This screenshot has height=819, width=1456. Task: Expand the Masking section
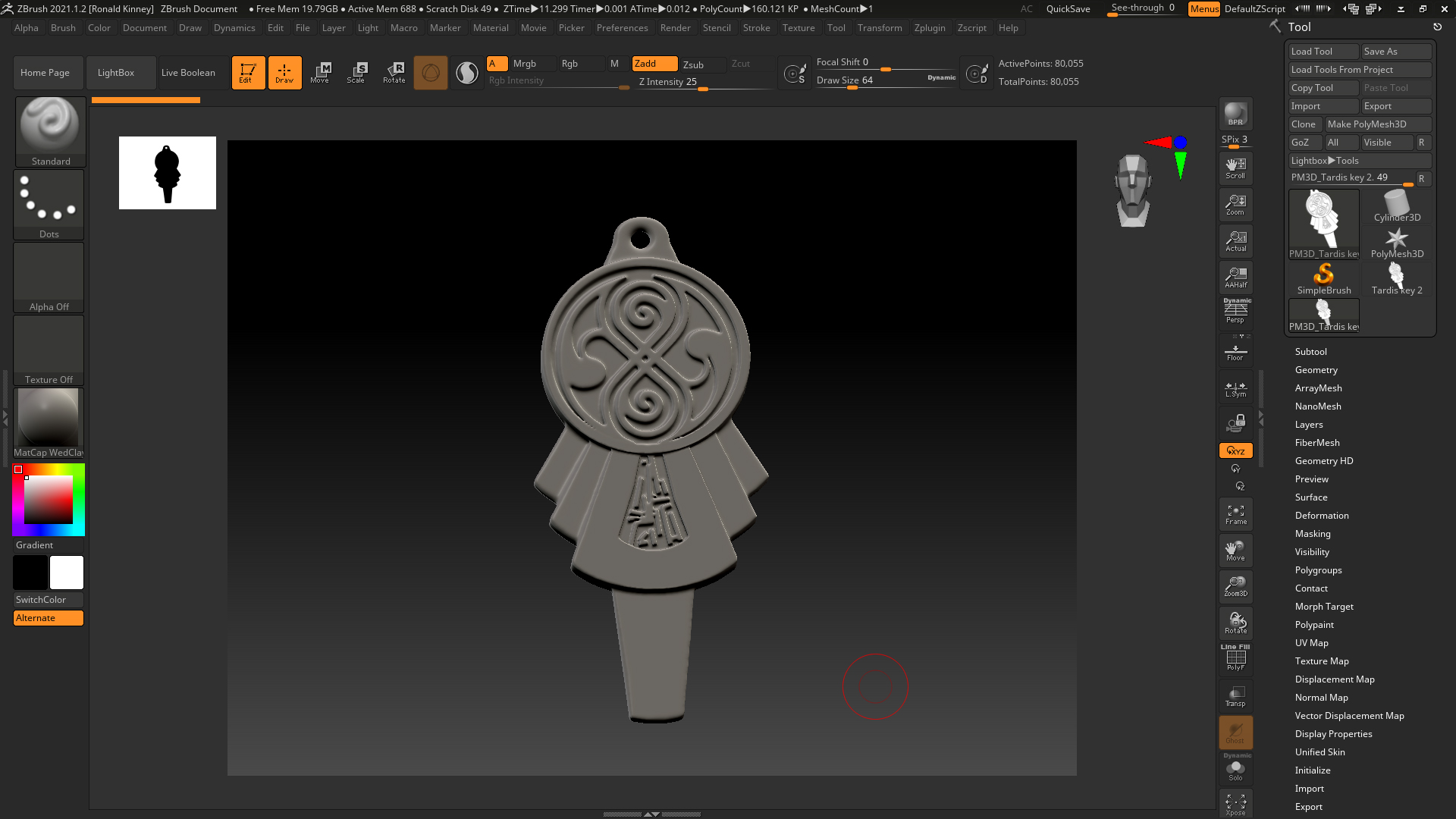(1312, 534)
